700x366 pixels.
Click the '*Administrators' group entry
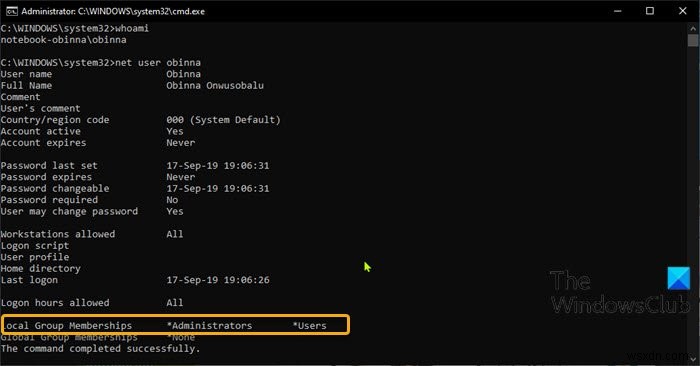(x=209, y=326)
